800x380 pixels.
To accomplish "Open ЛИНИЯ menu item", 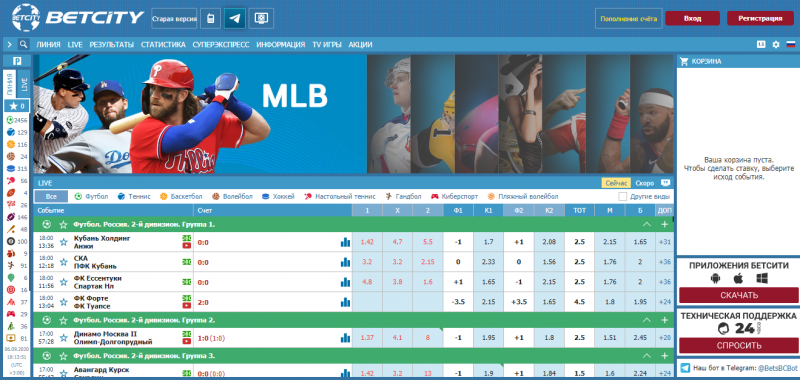I will coord(48,44).
